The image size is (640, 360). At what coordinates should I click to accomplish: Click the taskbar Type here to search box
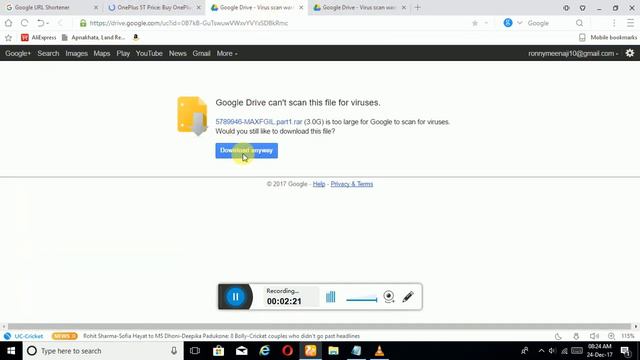[x=103, y=351]
